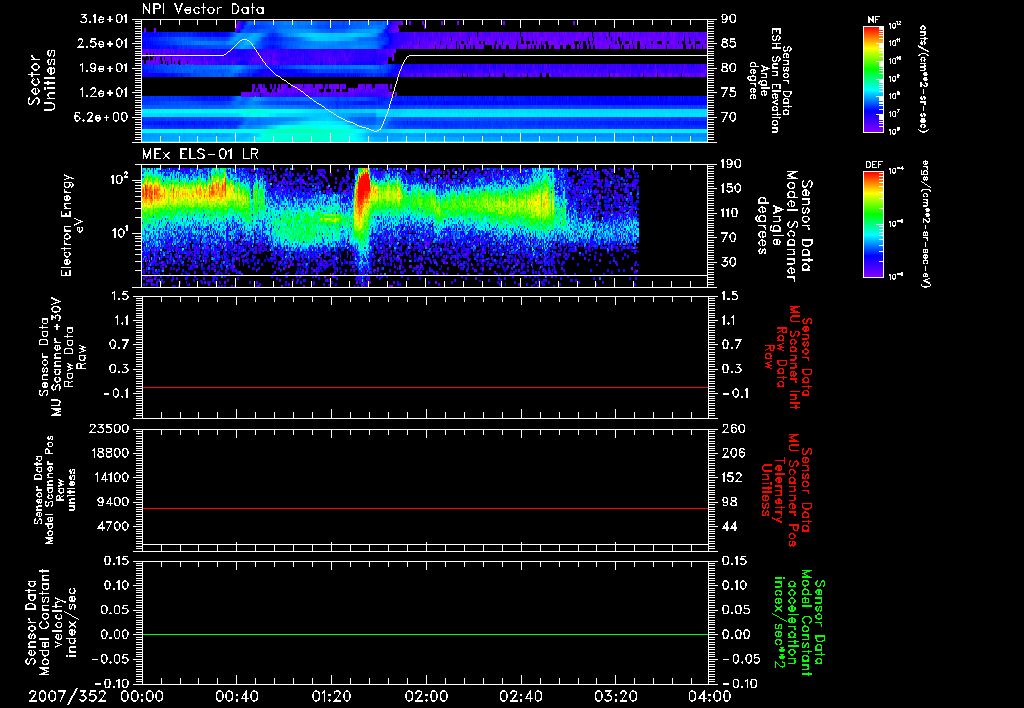The image size is (1024, 708).
Task: Click the white sun elevation curve minimum
Action: coord(376,131)
